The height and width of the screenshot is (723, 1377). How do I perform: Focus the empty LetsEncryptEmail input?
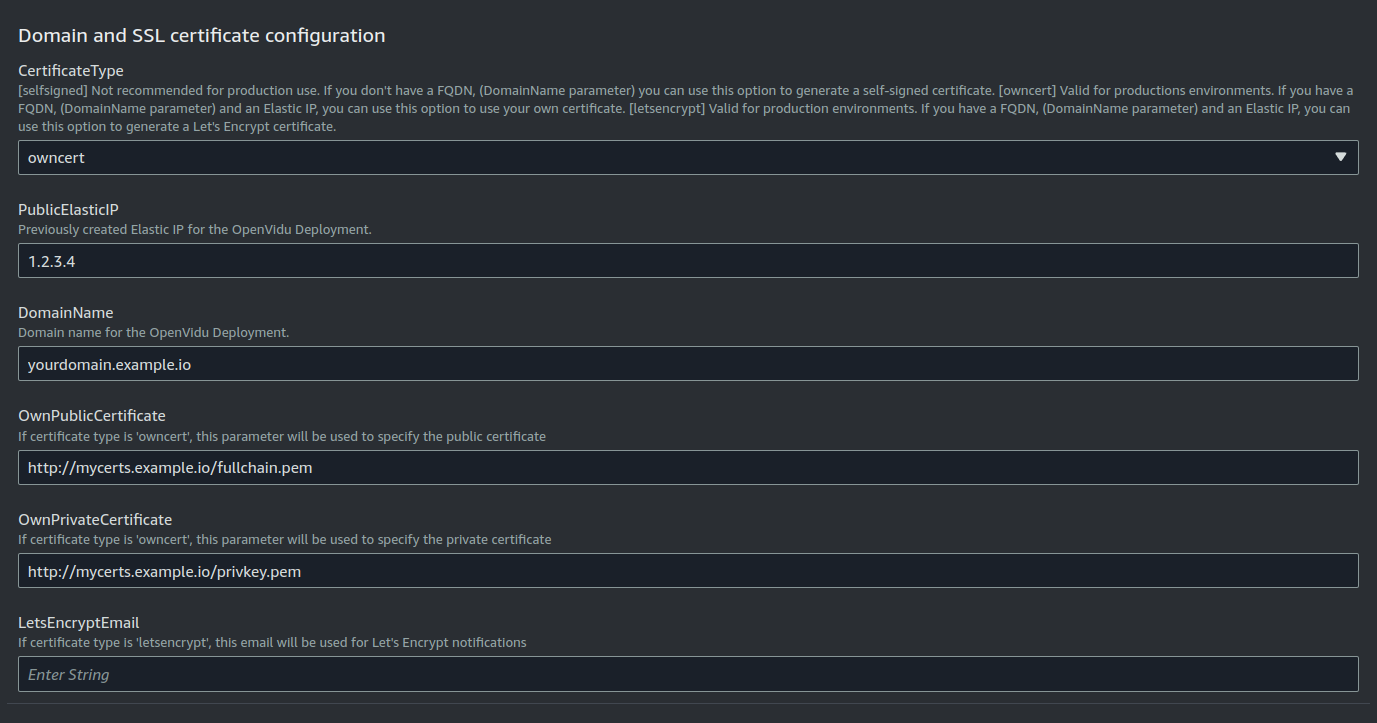688,674
